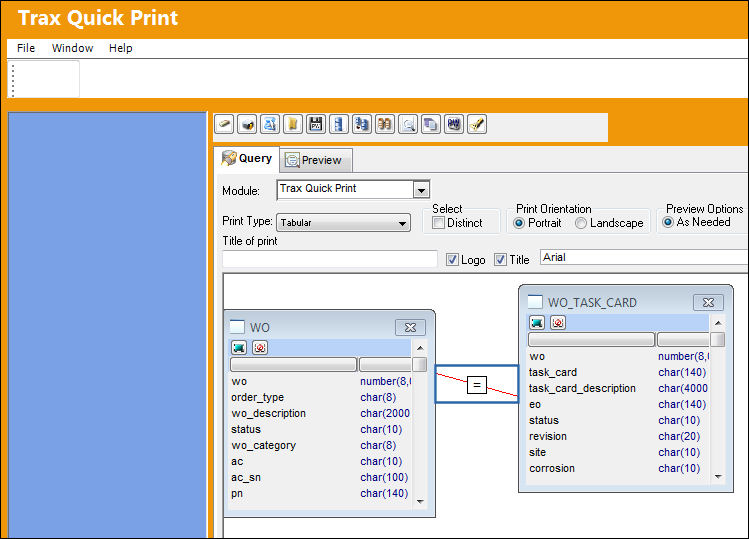This screenshot has height=539, width=749.
Task: Click the blue sort icon in toolbar
Action: [x=270, y=125]
